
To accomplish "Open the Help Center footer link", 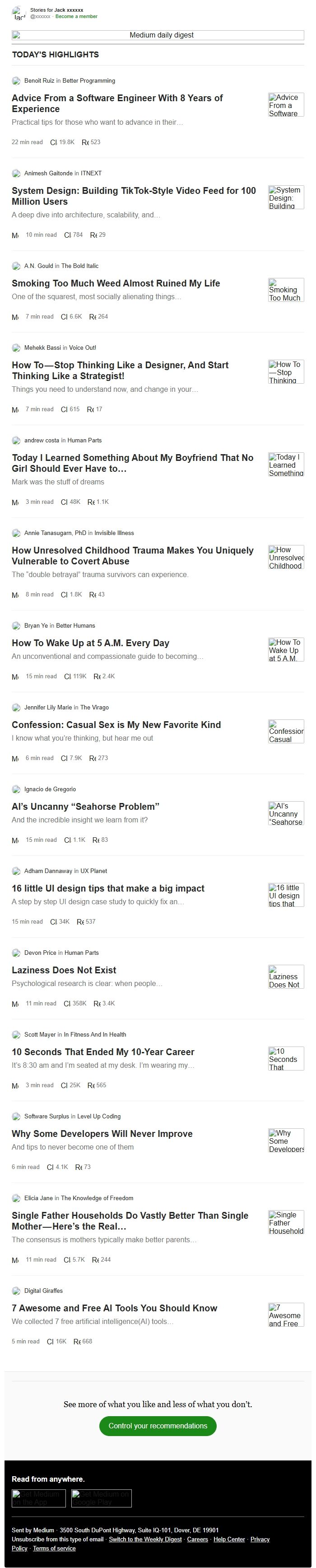I will pos(229,1540).
